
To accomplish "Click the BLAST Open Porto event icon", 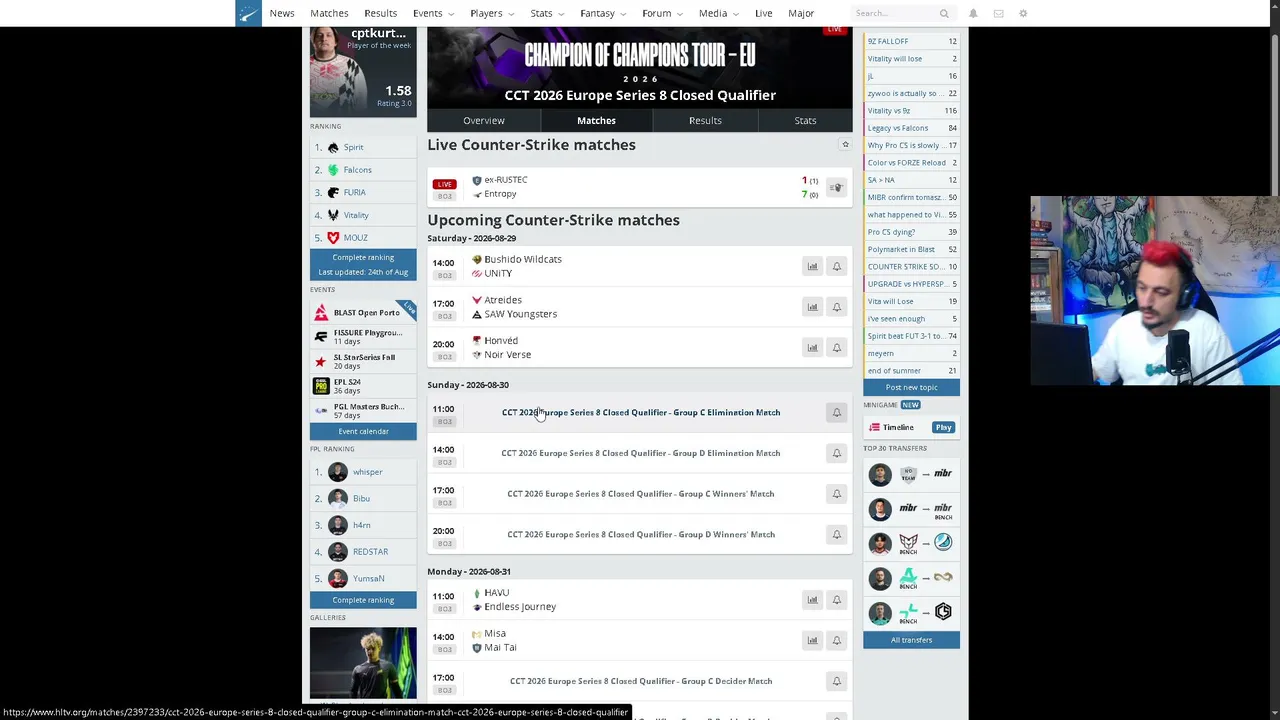I will coord(321,313).
